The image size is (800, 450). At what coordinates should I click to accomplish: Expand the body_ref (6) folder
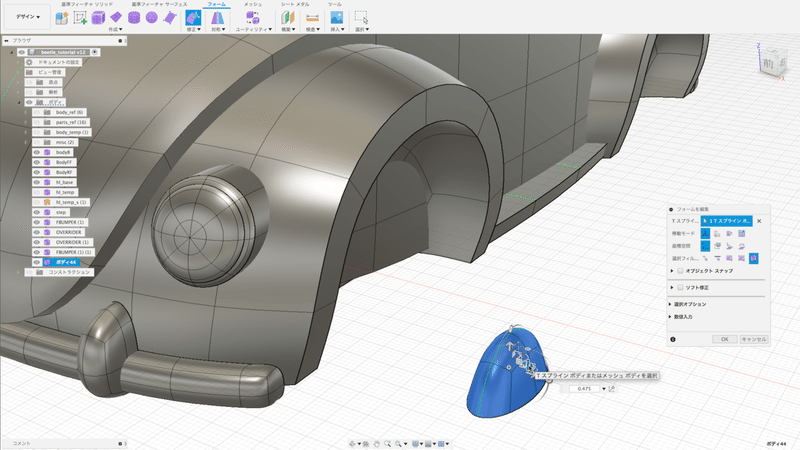pos(26,112)
